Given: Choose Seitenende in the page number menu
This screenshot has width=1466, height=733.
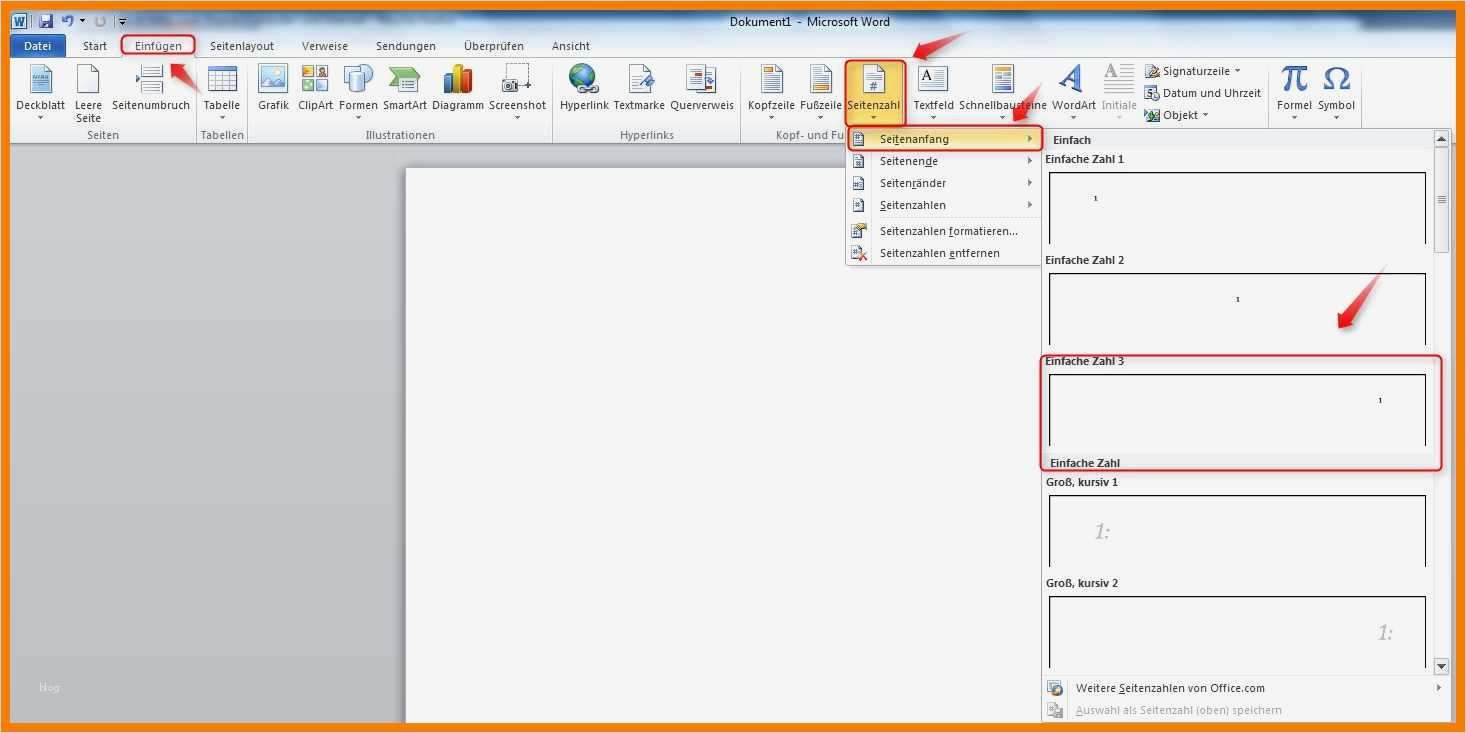Looking at the screenshot, I should click(x=943, y=161).
